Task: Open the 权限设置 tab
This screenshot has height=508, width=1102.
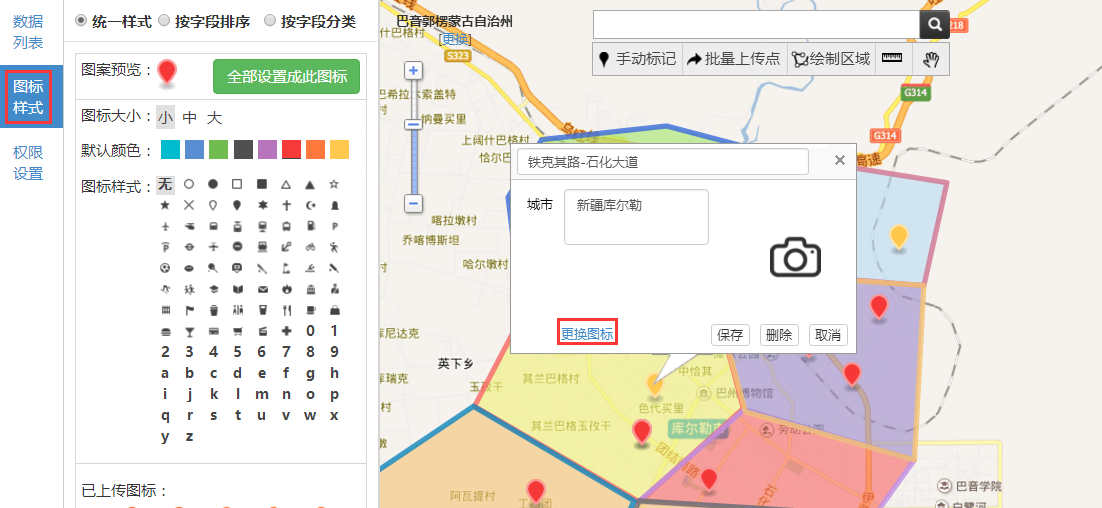Action: pyautogui.click(x=28, y=162)
